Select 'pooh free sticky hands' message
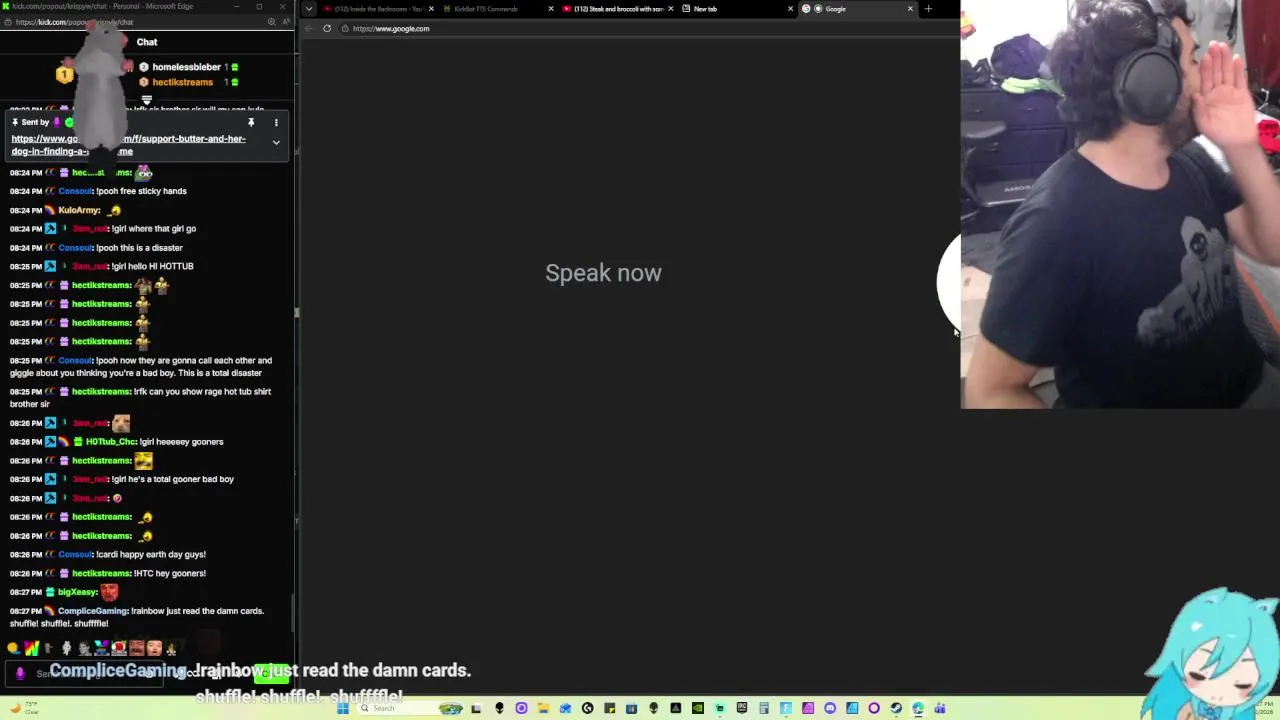 click(141, 191)
